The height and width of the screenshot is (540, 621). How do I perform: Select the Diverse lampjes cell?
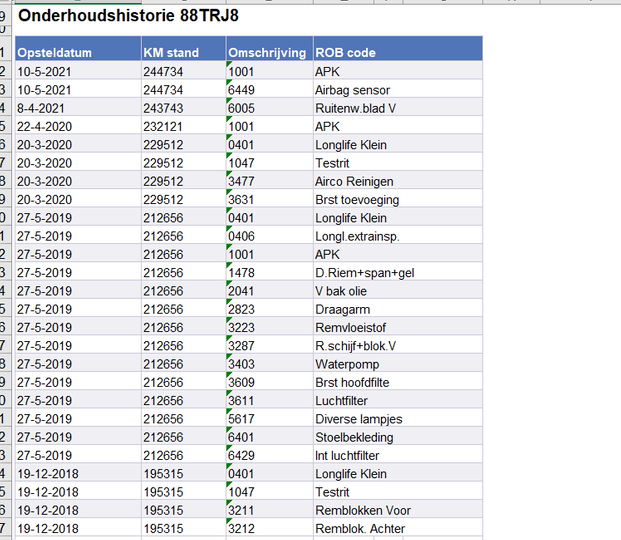398,419
